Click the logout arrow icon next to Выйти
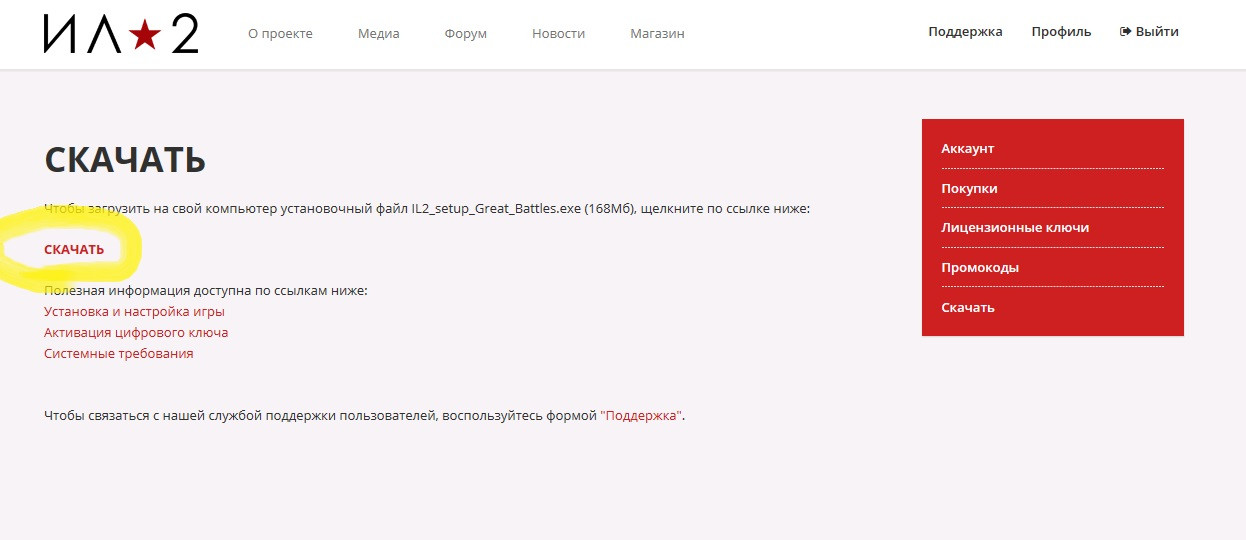The height and width of the screenshot is (540, 1246). (1125, 32)
